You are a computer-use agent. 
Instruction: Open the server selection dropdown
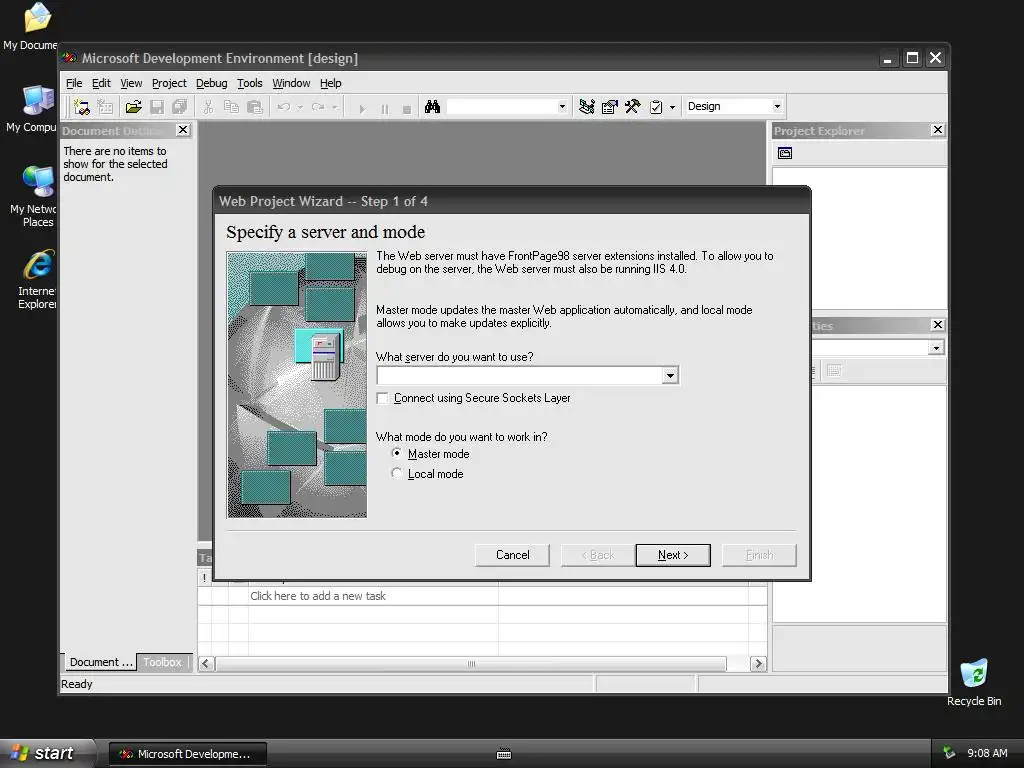pos(670,376)
